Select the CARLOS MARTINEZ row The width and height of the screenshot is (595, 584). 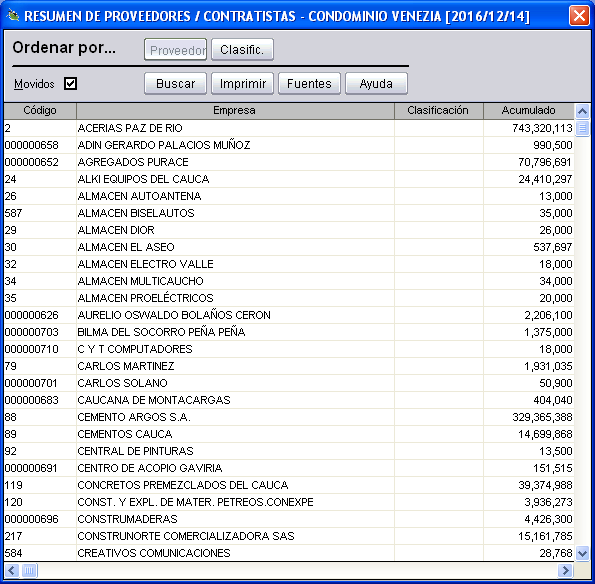tap(289, 366)
